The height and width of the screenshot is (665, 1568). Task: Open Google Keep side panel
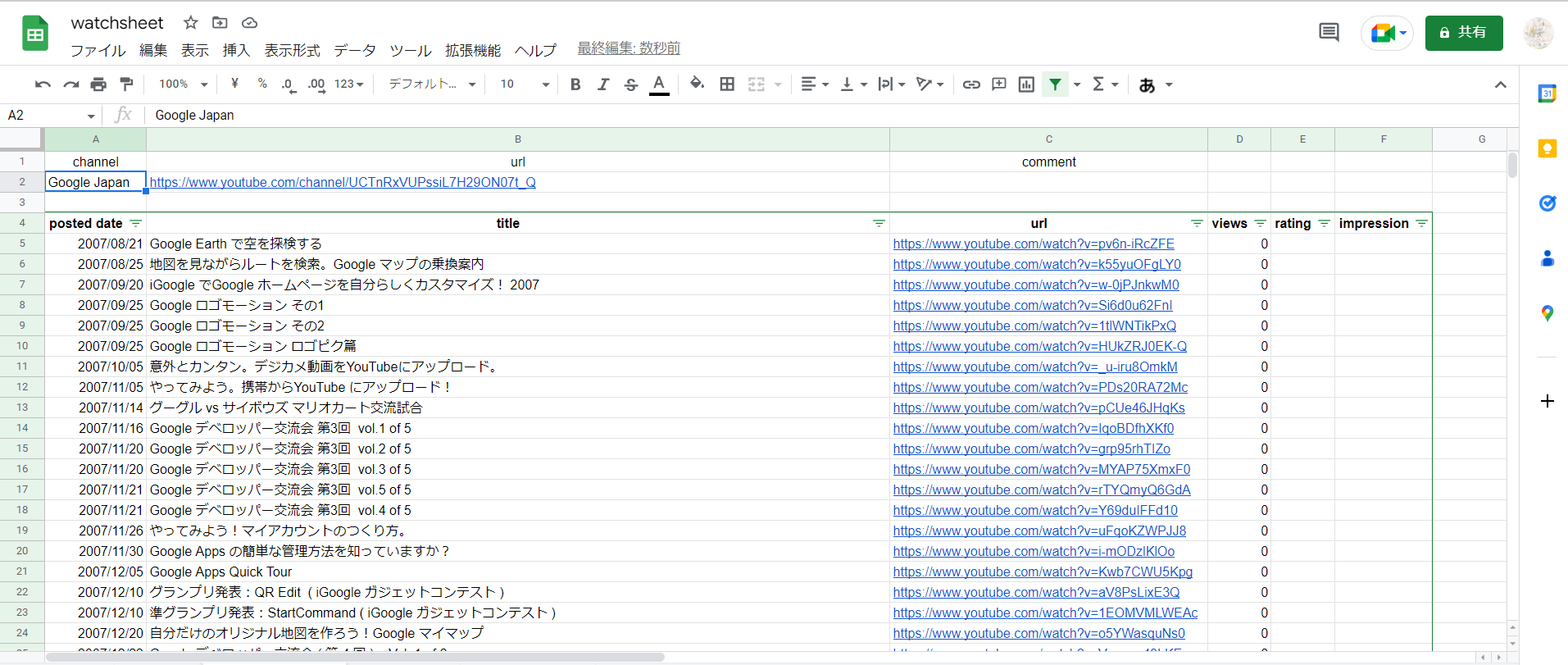point(1547,148)
